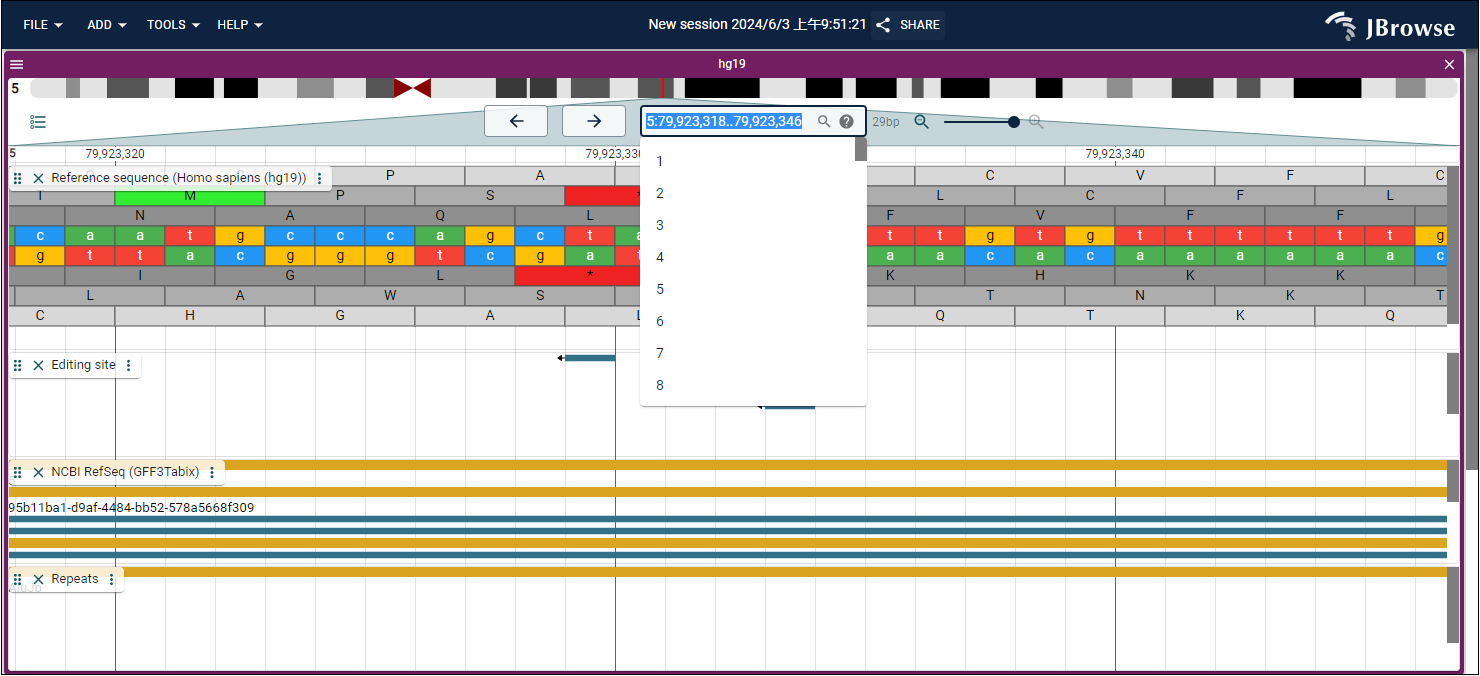Viewport: 1480px width, 676px height.
Task: Click the zoom out magnifier icon
Action: pyautogui.click(x=922, y=122)
